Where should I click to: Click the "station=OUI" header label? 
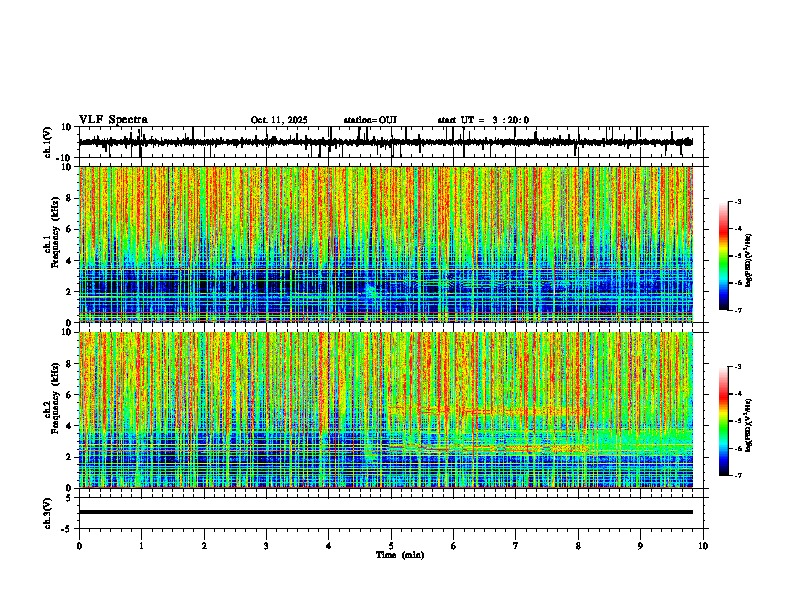click(x=370, y=120)
